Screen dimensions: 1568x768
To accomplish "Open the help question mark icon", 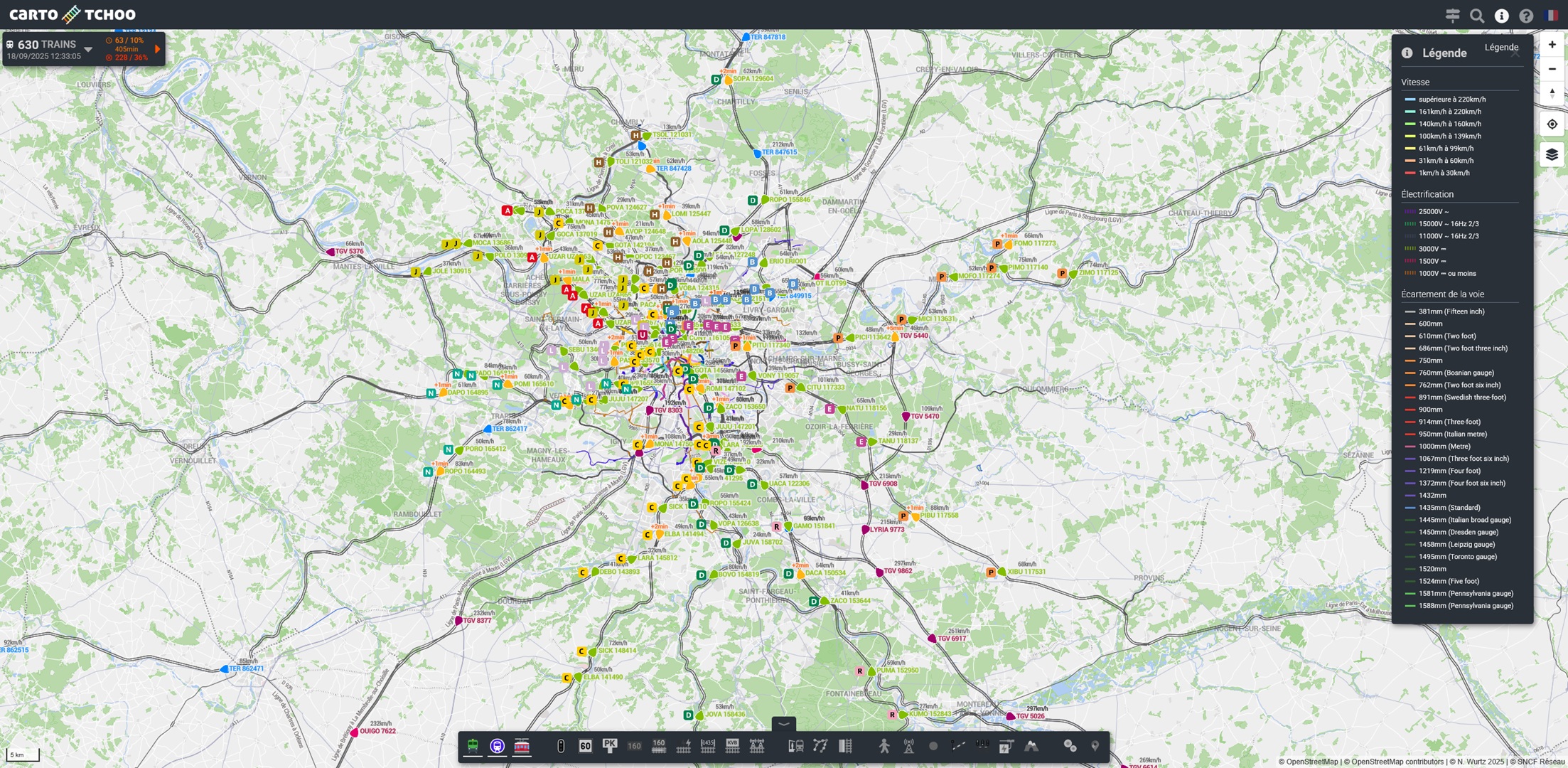I will click(1526, 16).
